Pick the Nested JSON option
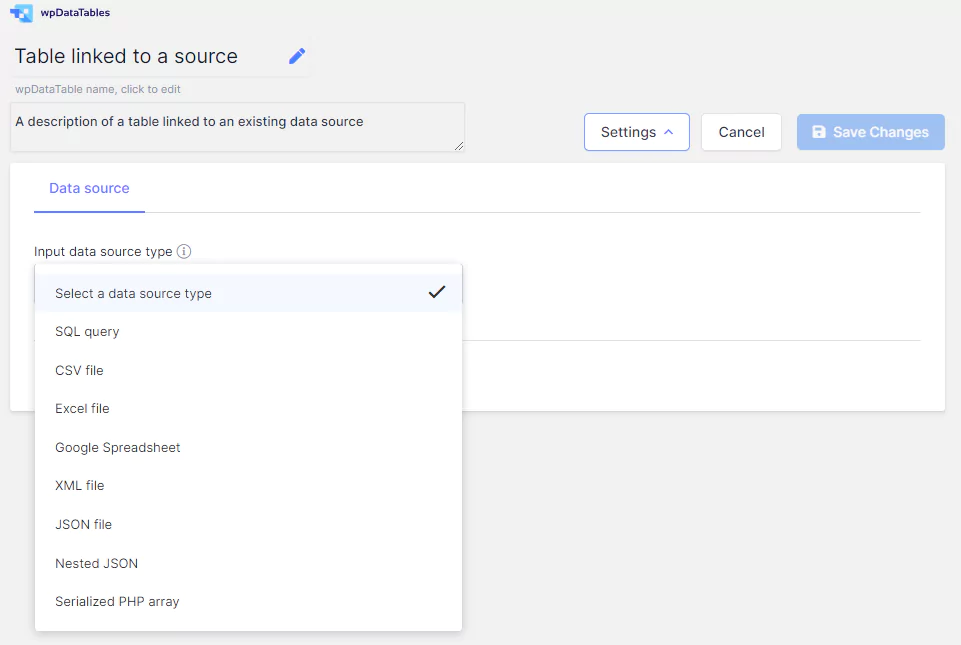The width and height of the screenshot is (961, 645). pos(248,563)
